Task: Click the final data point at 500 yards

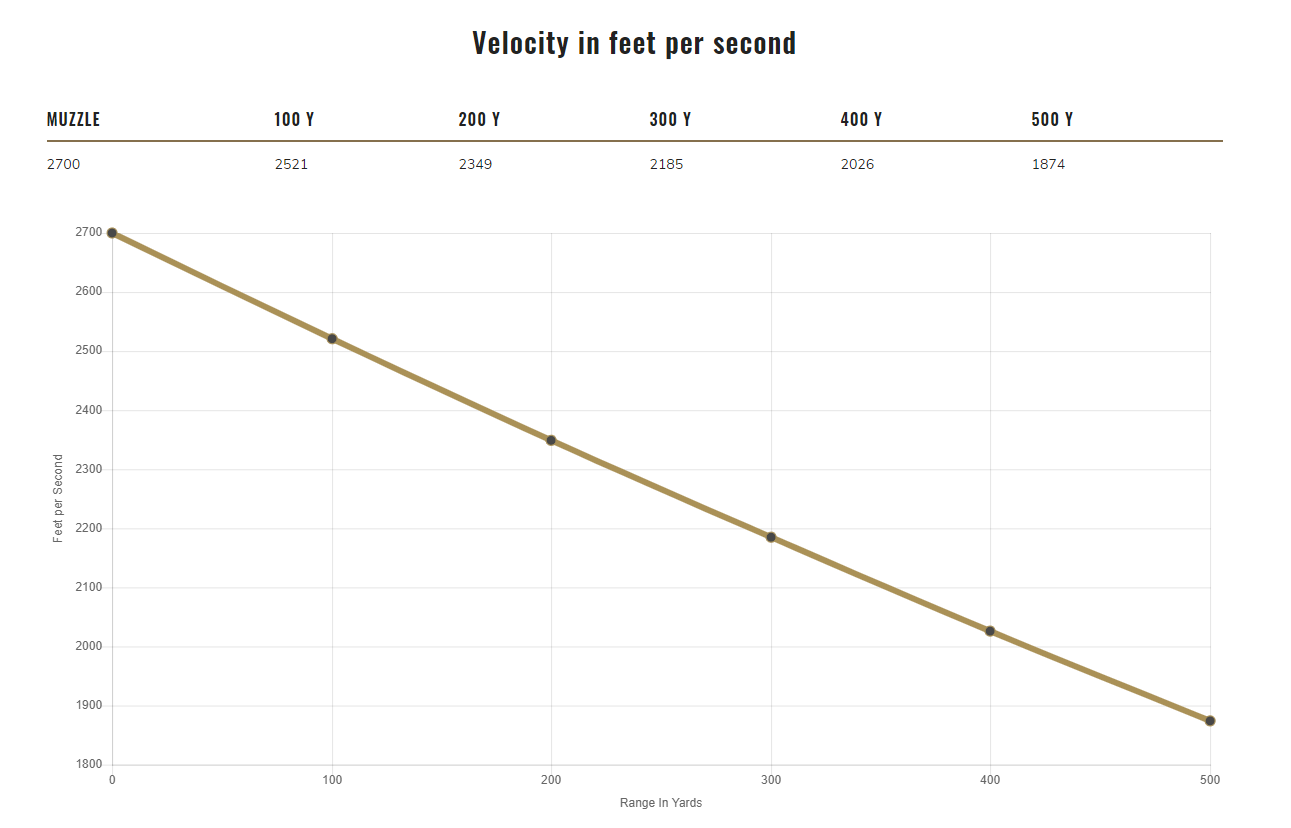Action: click(x=1210, y=721)
